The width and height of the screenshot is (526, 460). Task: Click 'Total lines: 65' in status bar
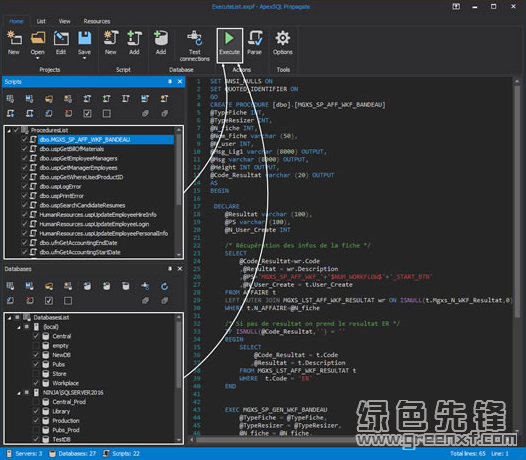468,454
